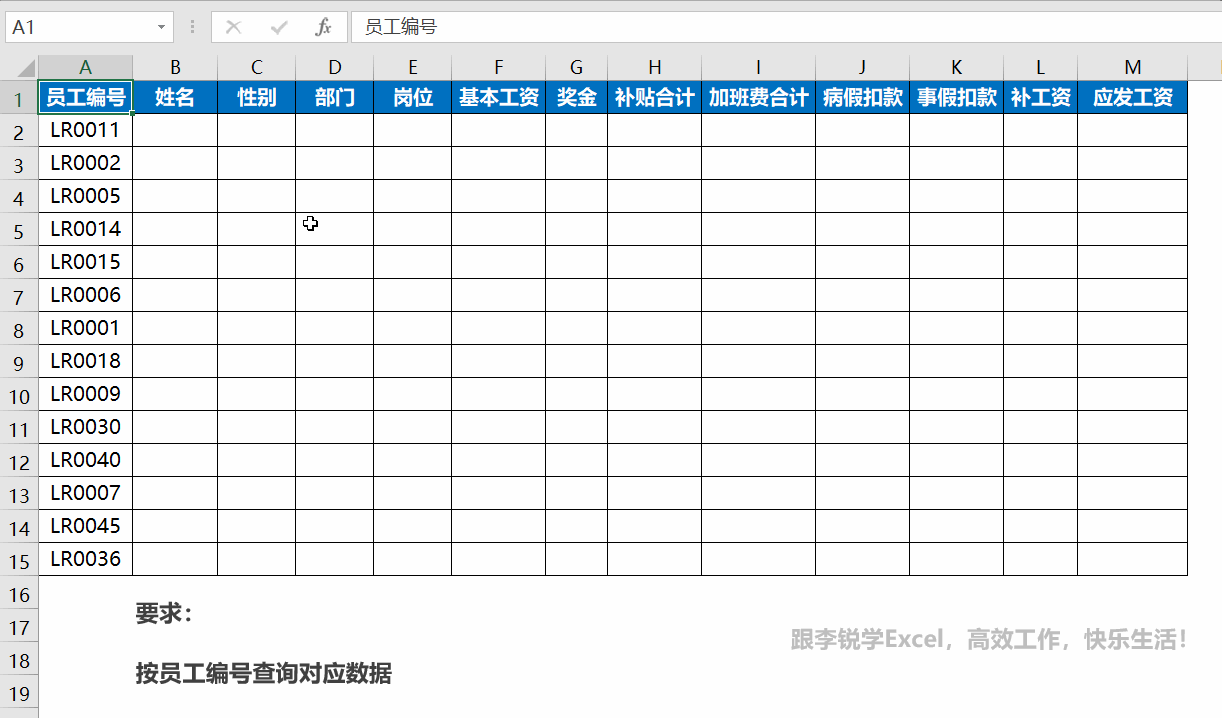Click the 奖金 header cell
This screenshot has width=1222, height=718.
coord(577,97)
